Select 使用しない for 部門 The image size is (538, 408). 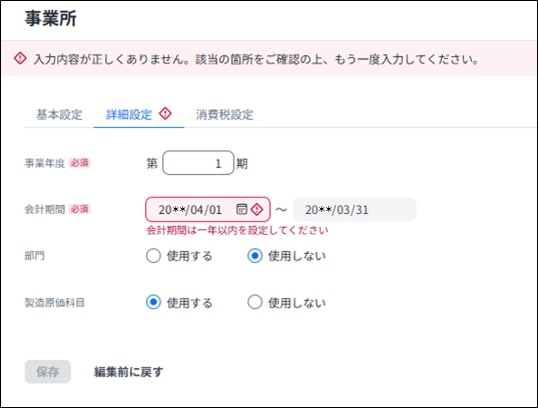(255, 256)
